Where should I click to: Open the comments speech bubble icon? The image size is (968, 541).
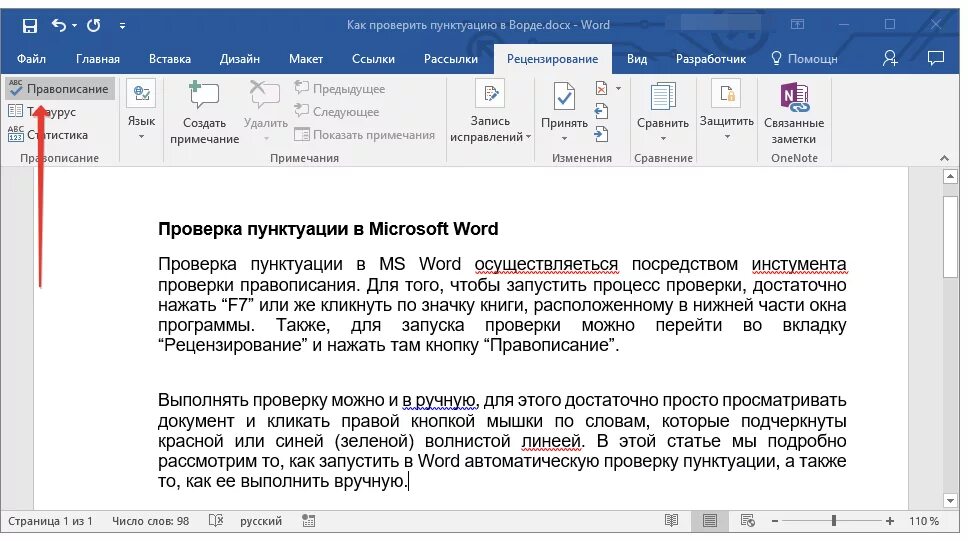pyautogui.click(x=936, y=59)
